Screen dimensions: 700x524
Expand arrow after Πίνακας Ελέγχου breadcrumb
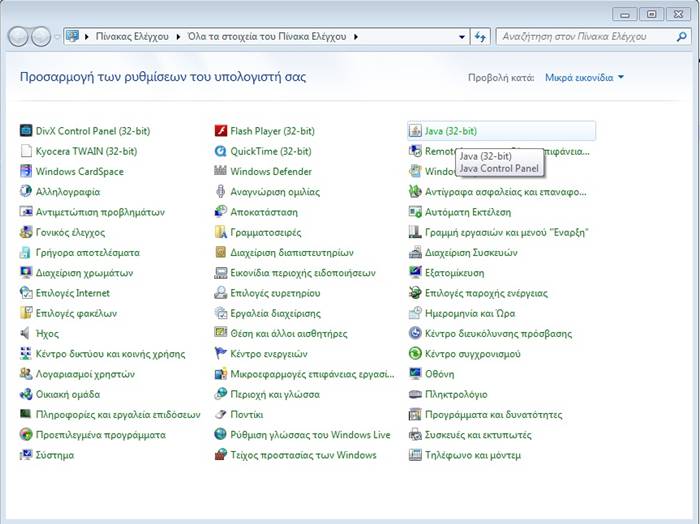click(178, 37)
